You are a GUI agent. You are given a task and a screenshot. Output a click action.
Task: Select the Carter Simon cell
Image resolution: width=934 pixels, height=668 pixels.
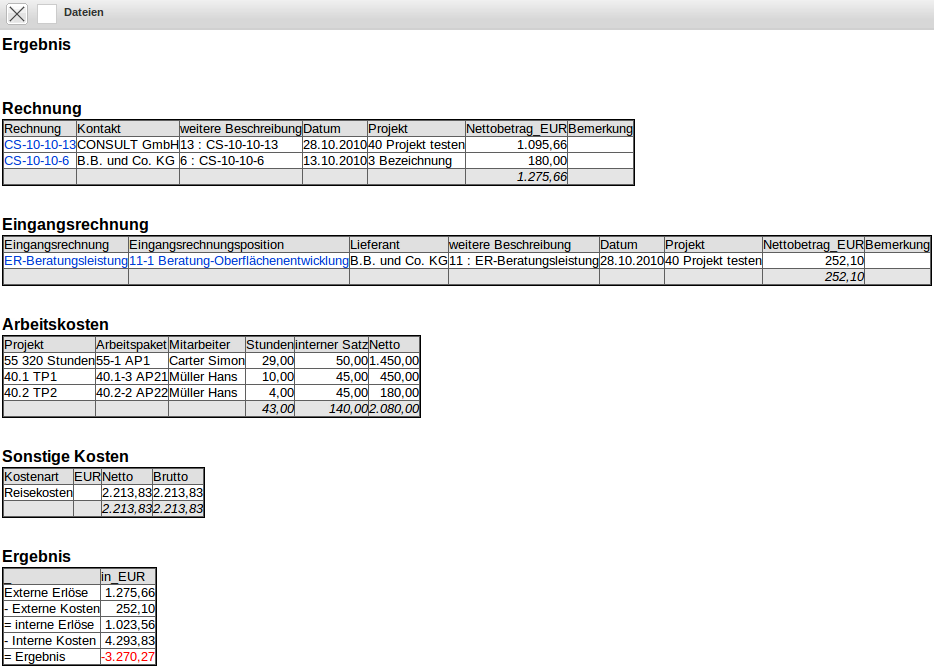[x=206, y=361]
